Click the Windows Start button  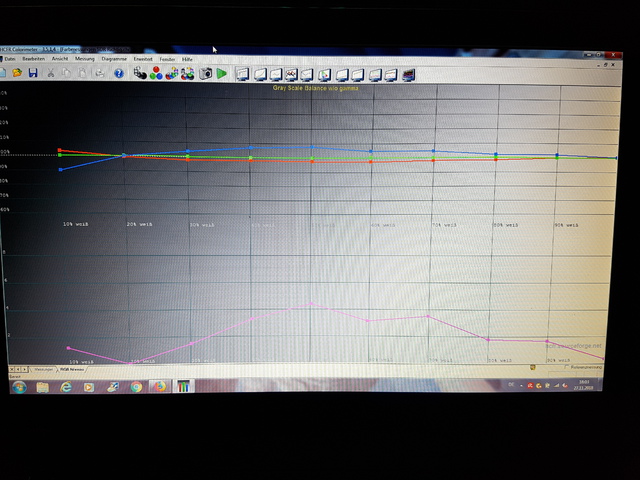tap(17, 387)
